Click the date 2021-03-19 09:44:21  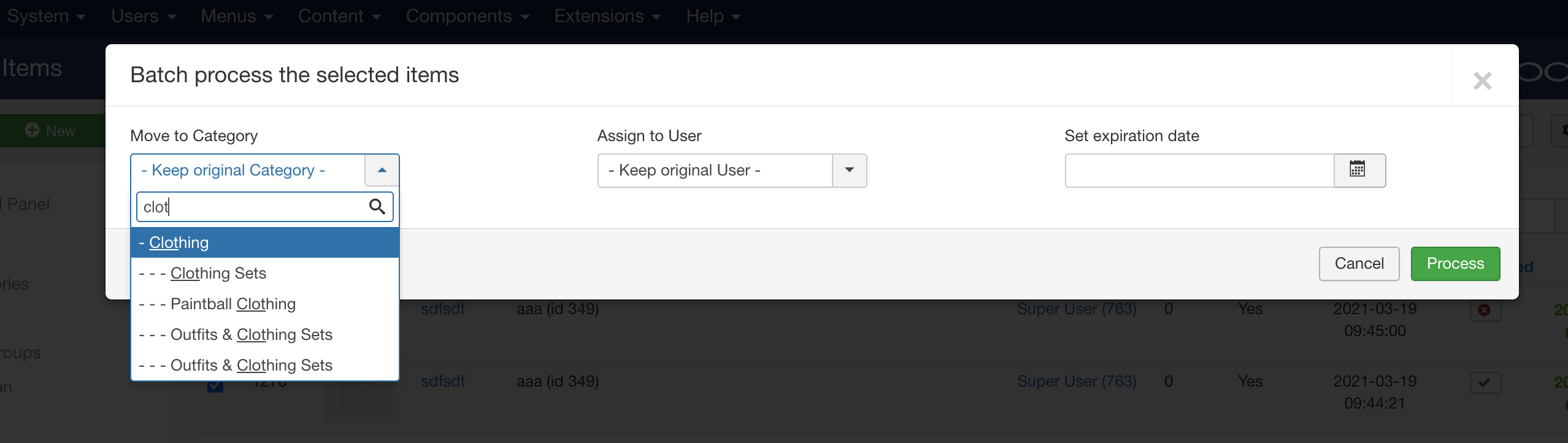tap(1375, 392)
